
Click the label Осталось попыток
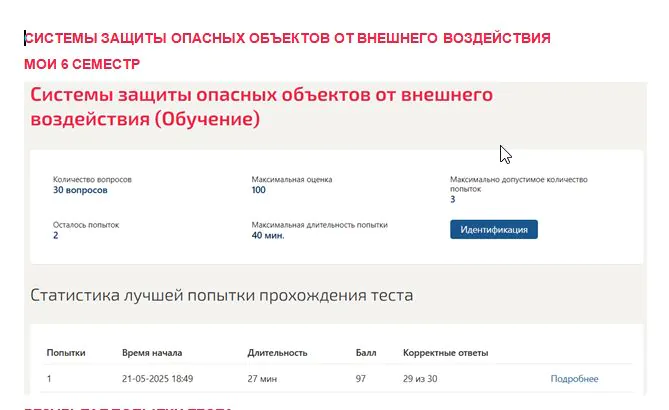pyautogui.click(x=86, y=225)
